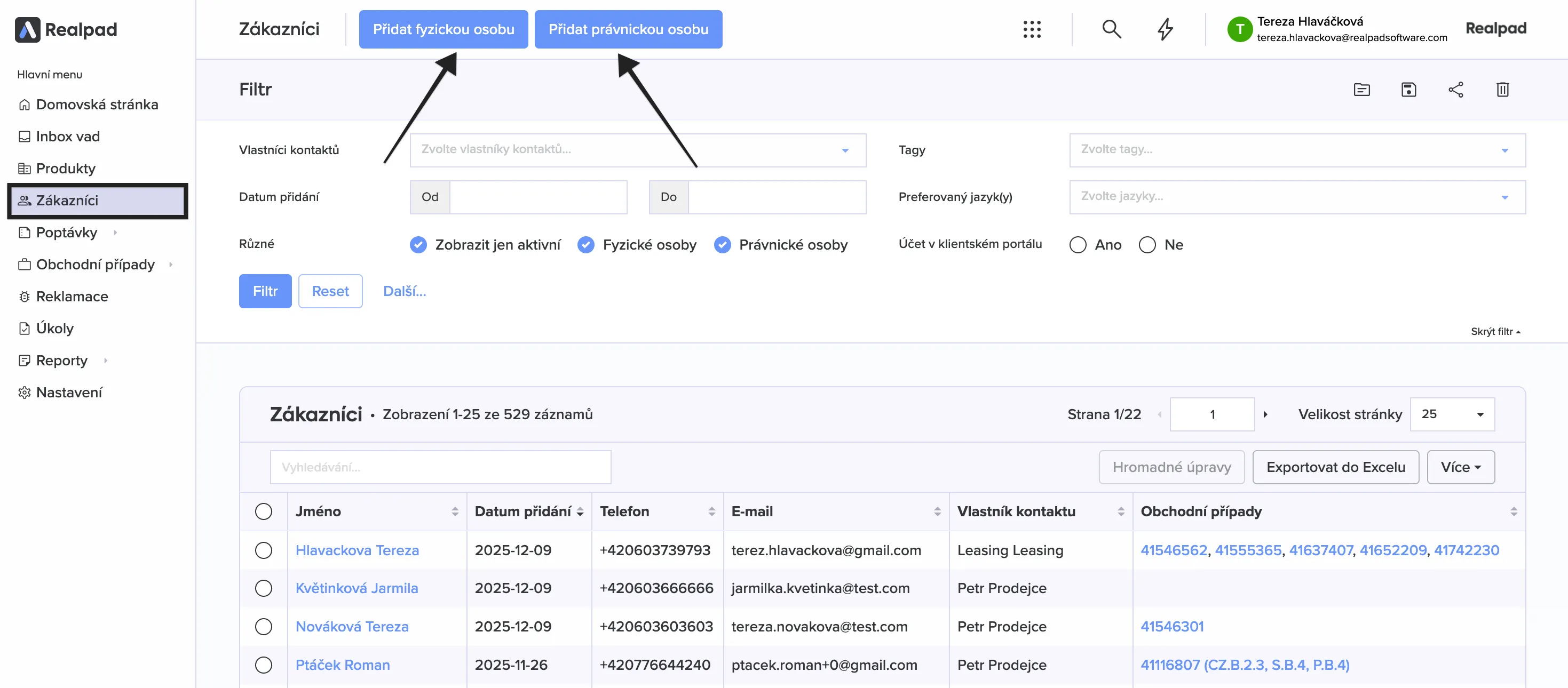Open the Více dropdown menu
This screenshot has width=1568, height=688.
click(1460, 467)
